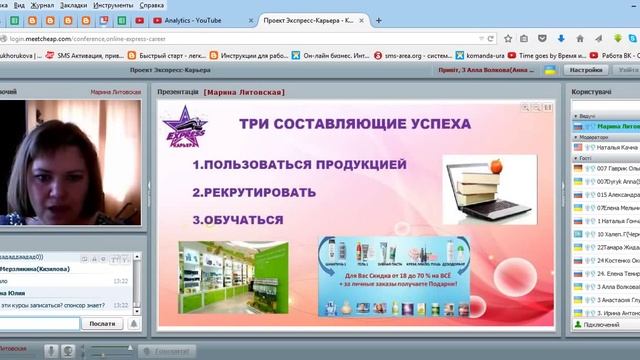Collapse the Гості group

coord(576,158)
